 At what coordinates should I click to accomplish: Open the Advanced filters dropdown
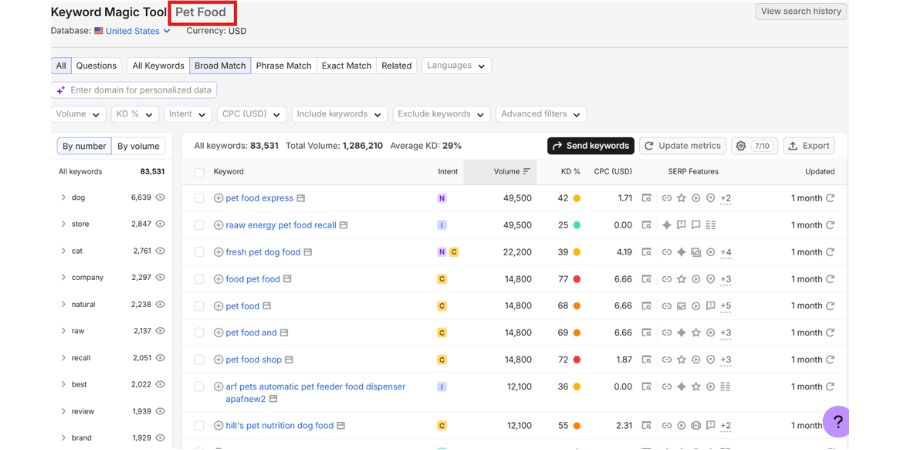click(x=541, y=114)
